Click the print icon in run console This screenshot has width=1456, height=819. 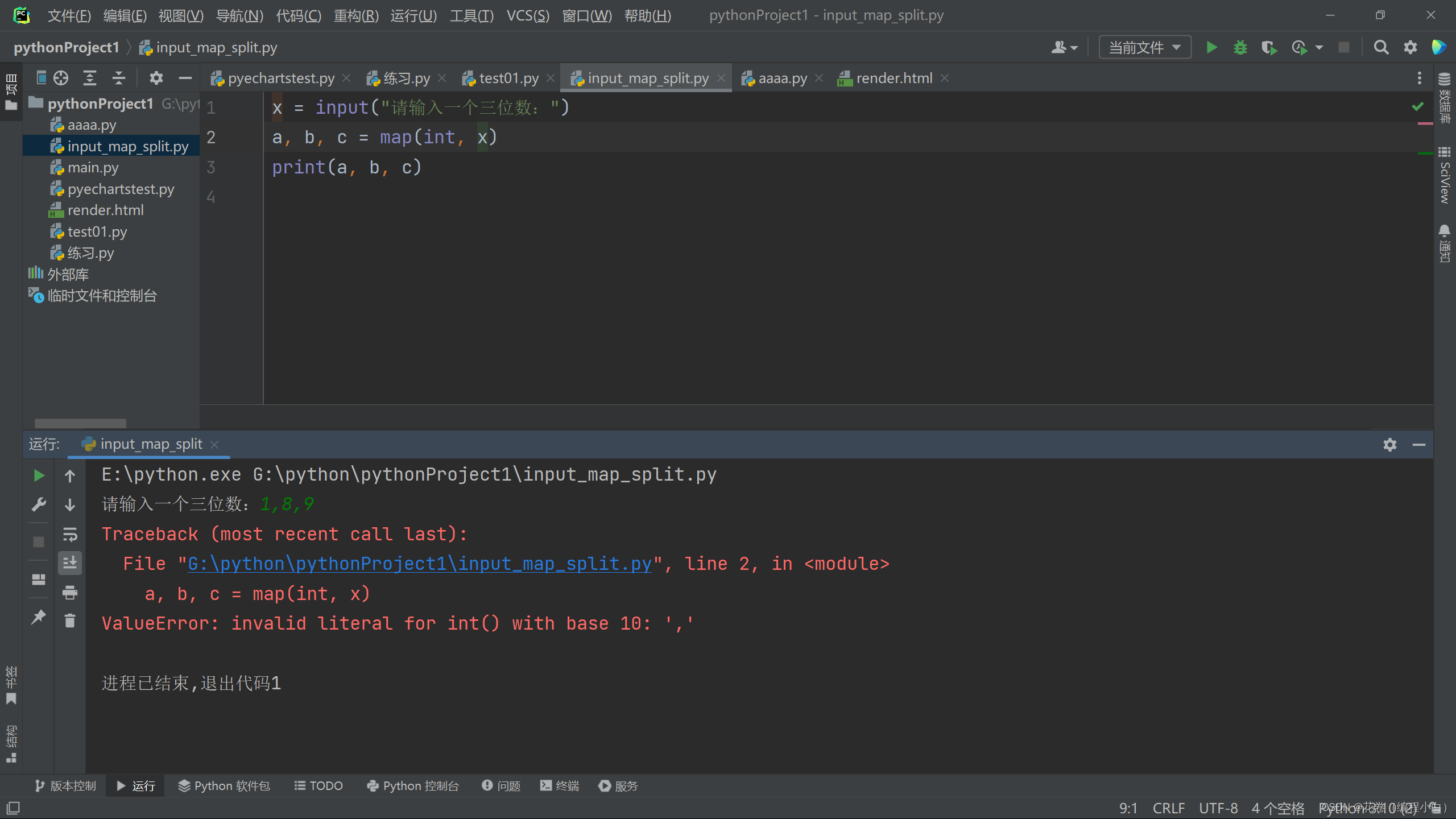click(x=70, y=593)
